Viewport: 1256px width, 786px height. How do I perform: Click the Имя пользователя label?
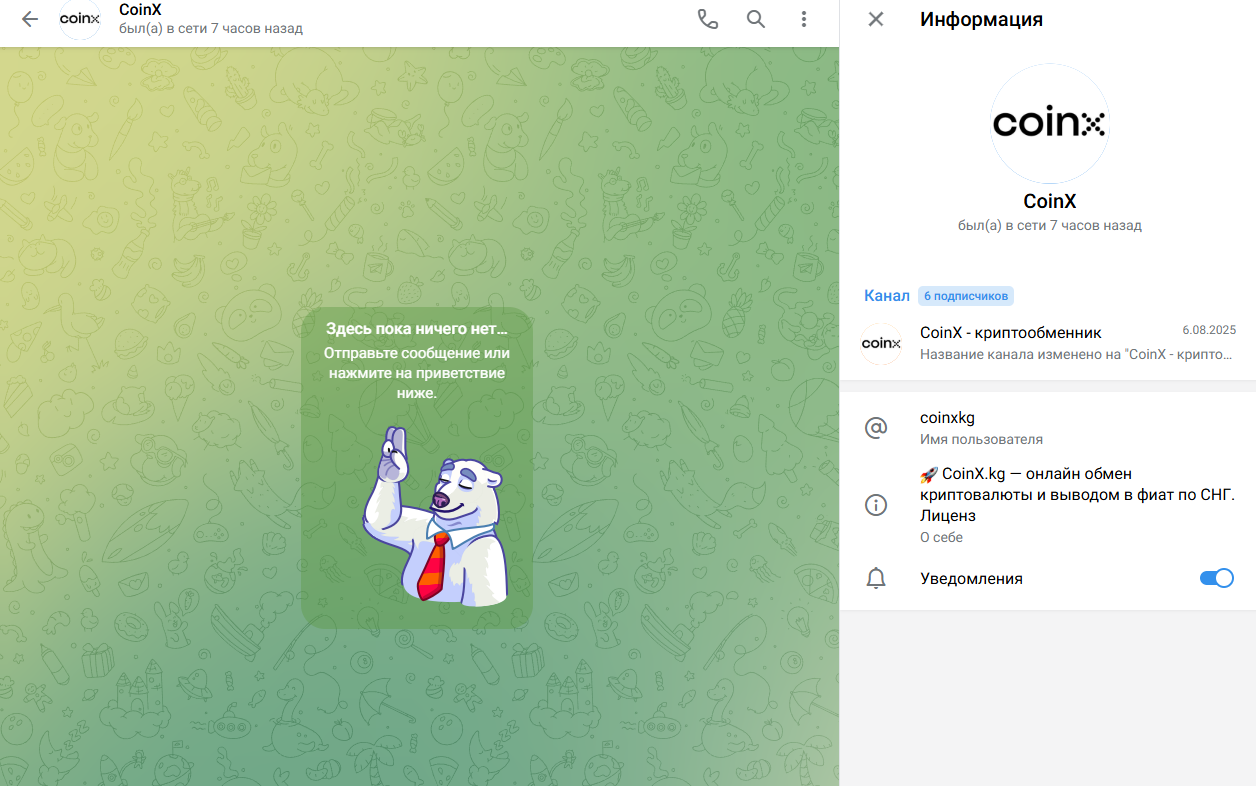click(x=981, y=439)
